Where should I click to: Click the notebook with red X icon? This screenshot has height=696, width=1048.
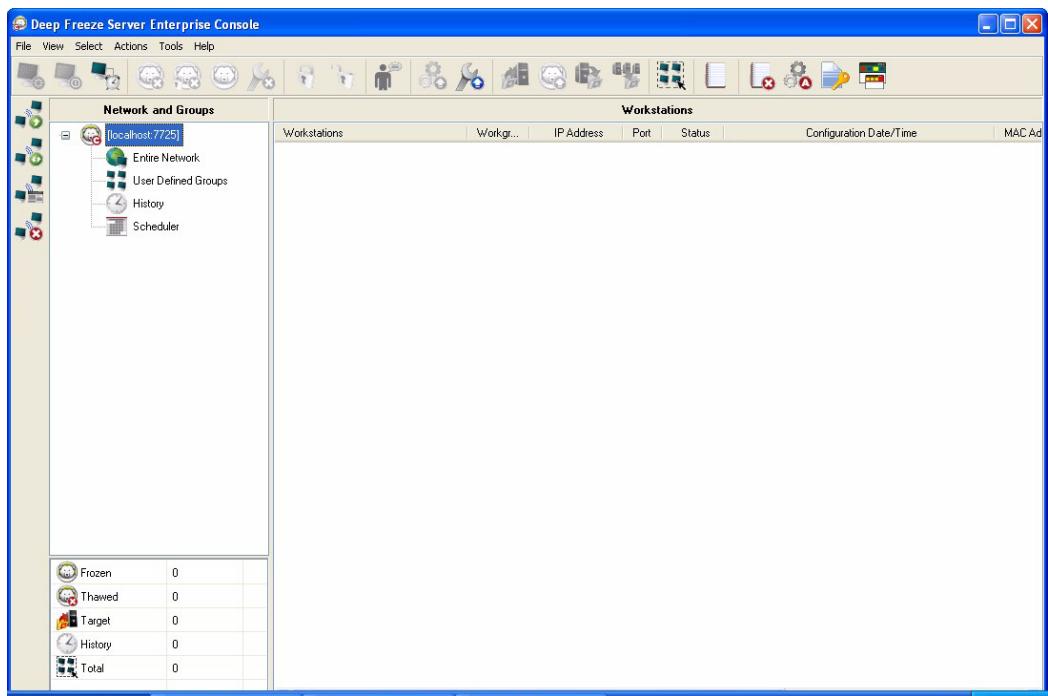(761, 76)
